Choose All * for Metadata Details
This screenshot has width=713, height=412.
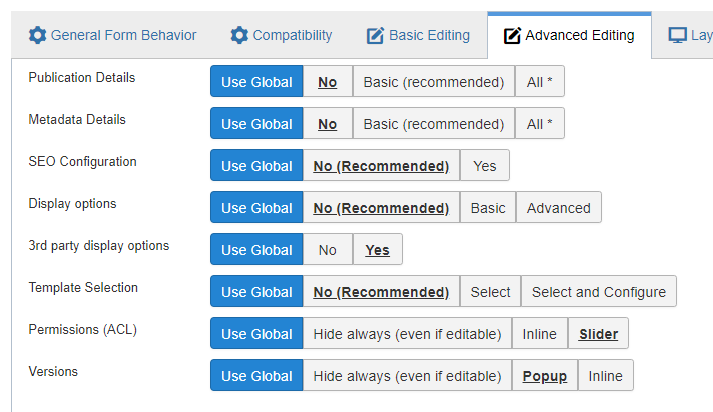(540, 123)
